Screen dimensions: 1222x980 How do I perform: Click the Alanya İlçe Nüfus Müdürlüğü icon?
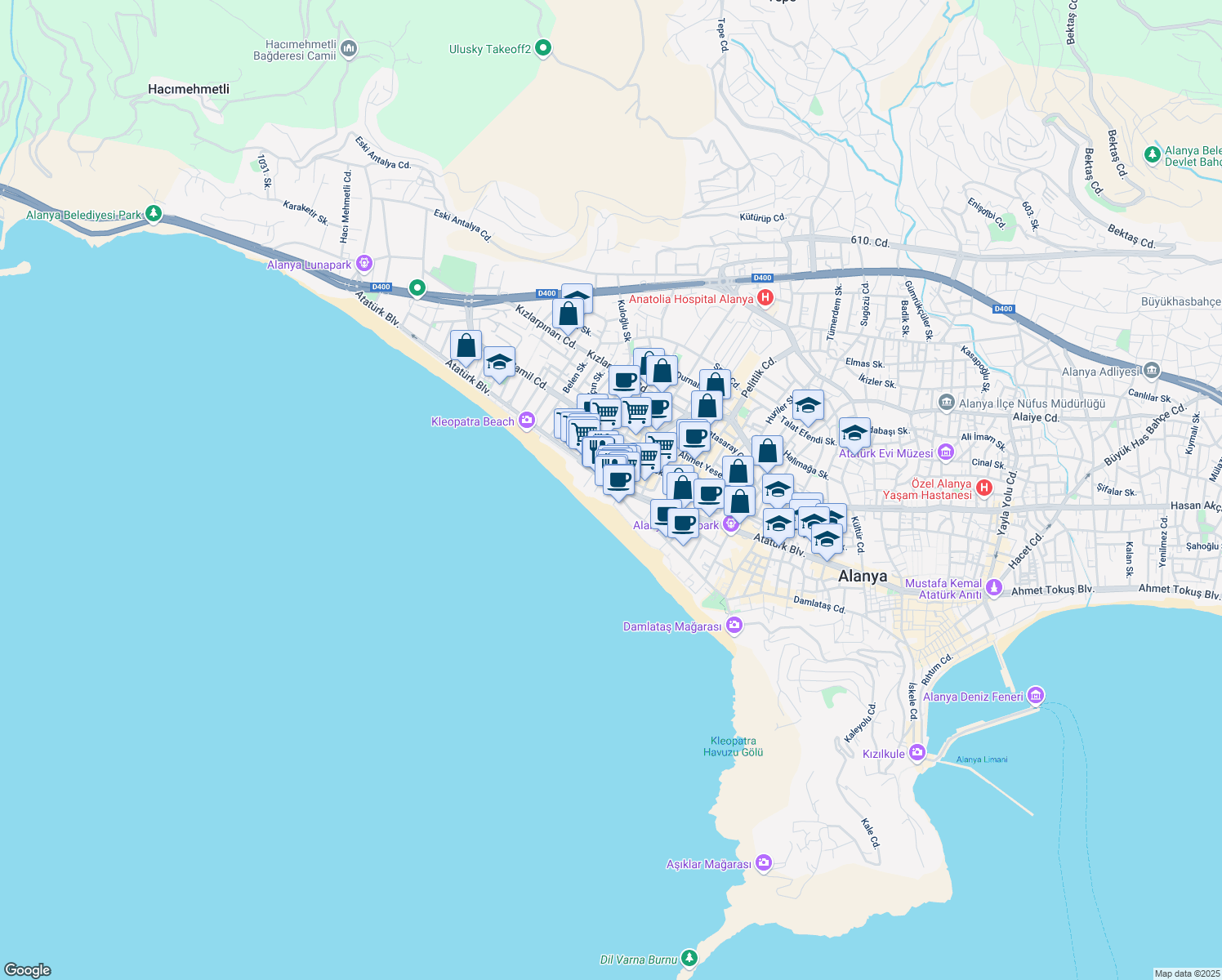947,403
